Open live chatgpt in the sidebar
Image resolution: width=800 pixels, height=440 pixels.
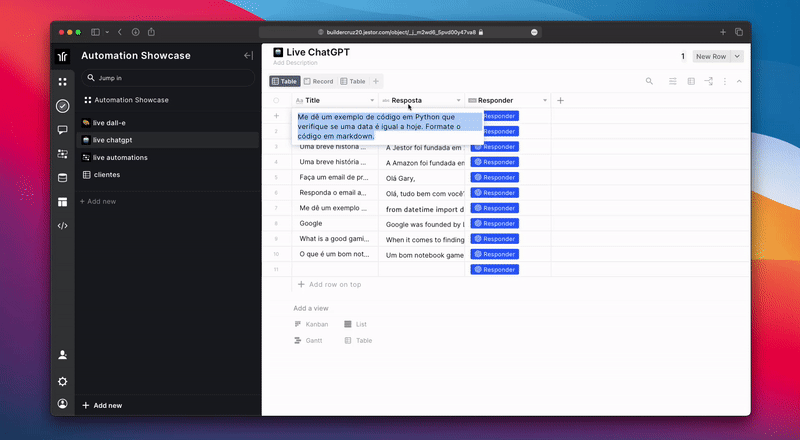pos(168,140)
